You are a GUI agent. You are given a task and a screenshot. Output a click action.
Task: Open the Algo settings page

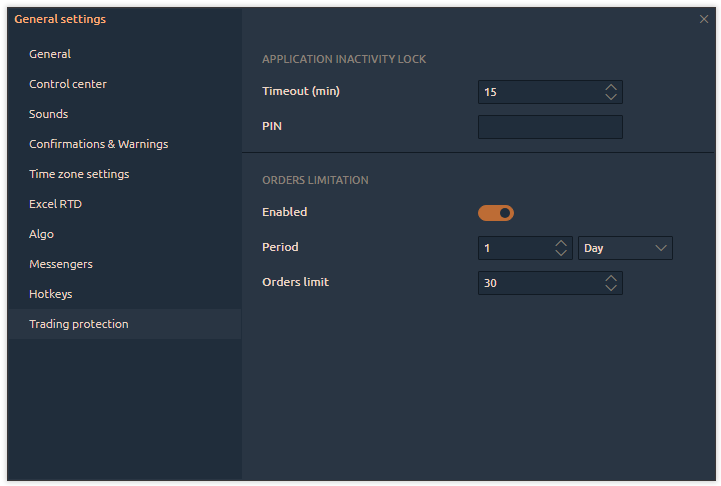point(42,234)
